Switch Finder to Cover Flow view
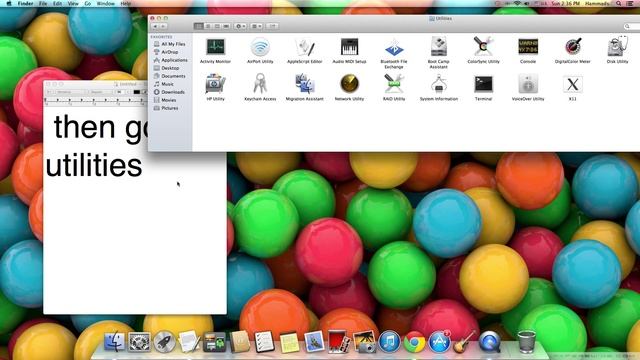 point(226,26)
